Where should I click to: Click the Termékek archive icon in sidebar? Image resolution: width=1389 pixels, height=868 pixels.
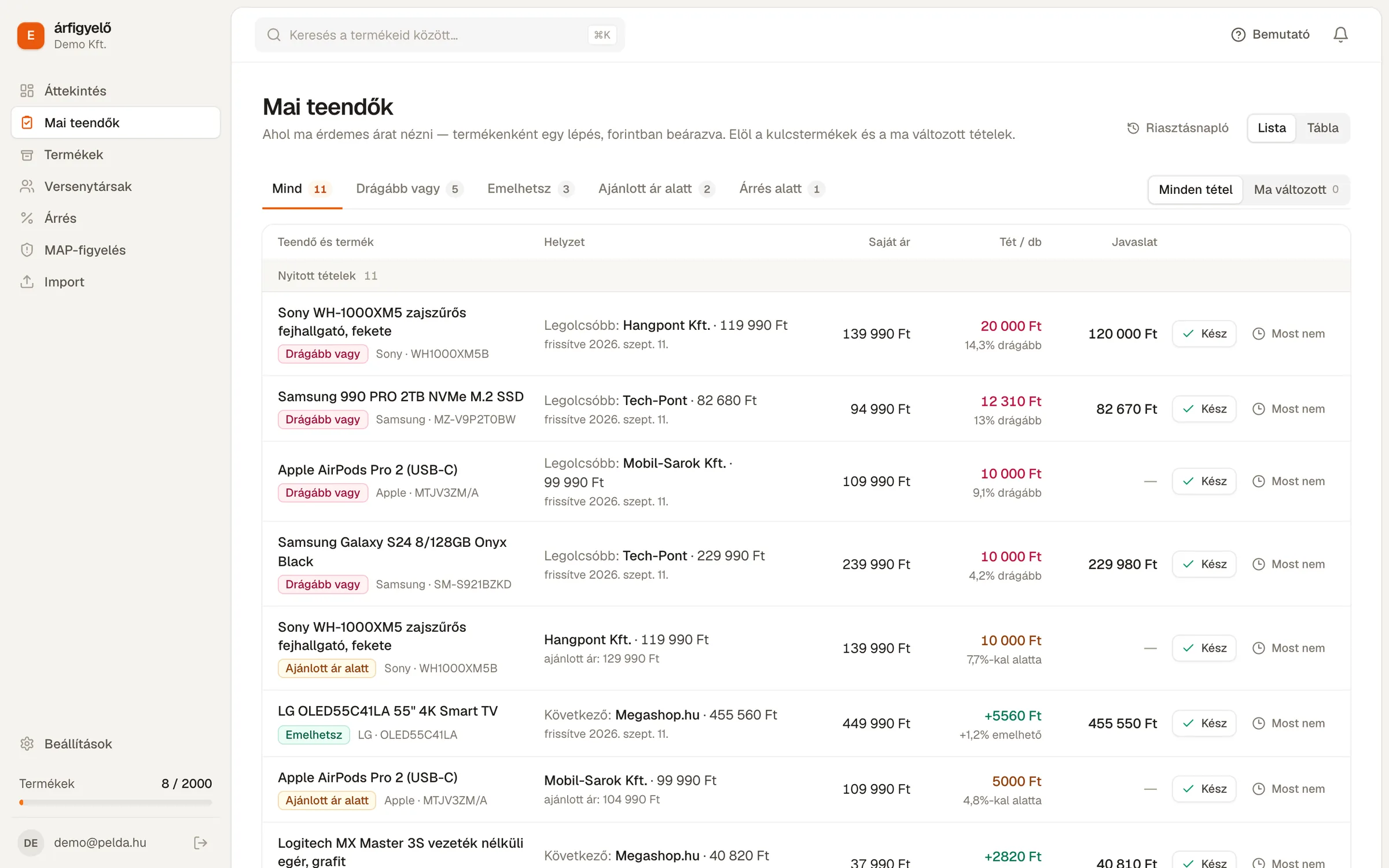tap(27, 155)
